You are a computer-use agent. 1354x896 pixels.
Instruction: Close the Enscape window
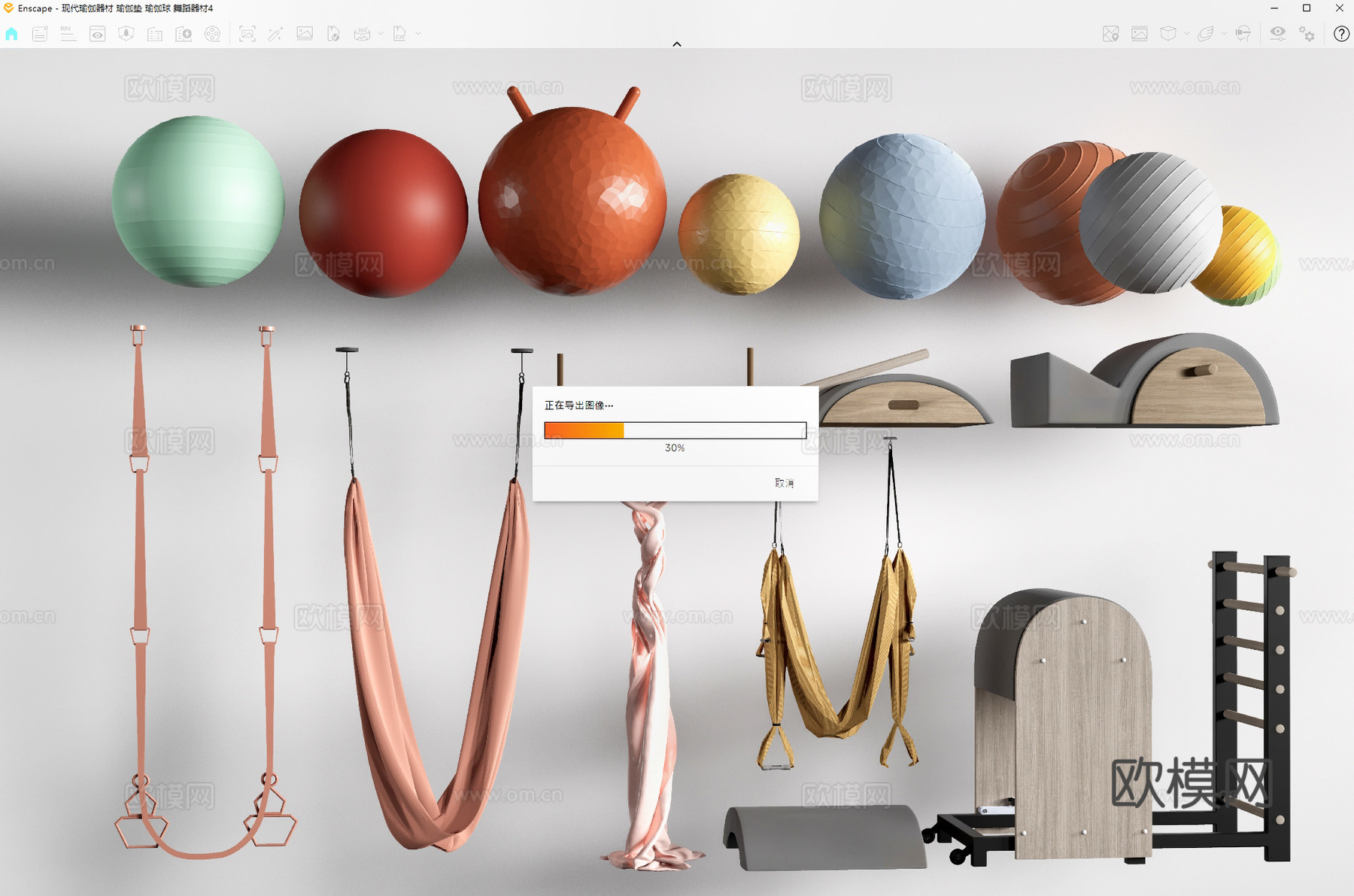pos(1339,8)
